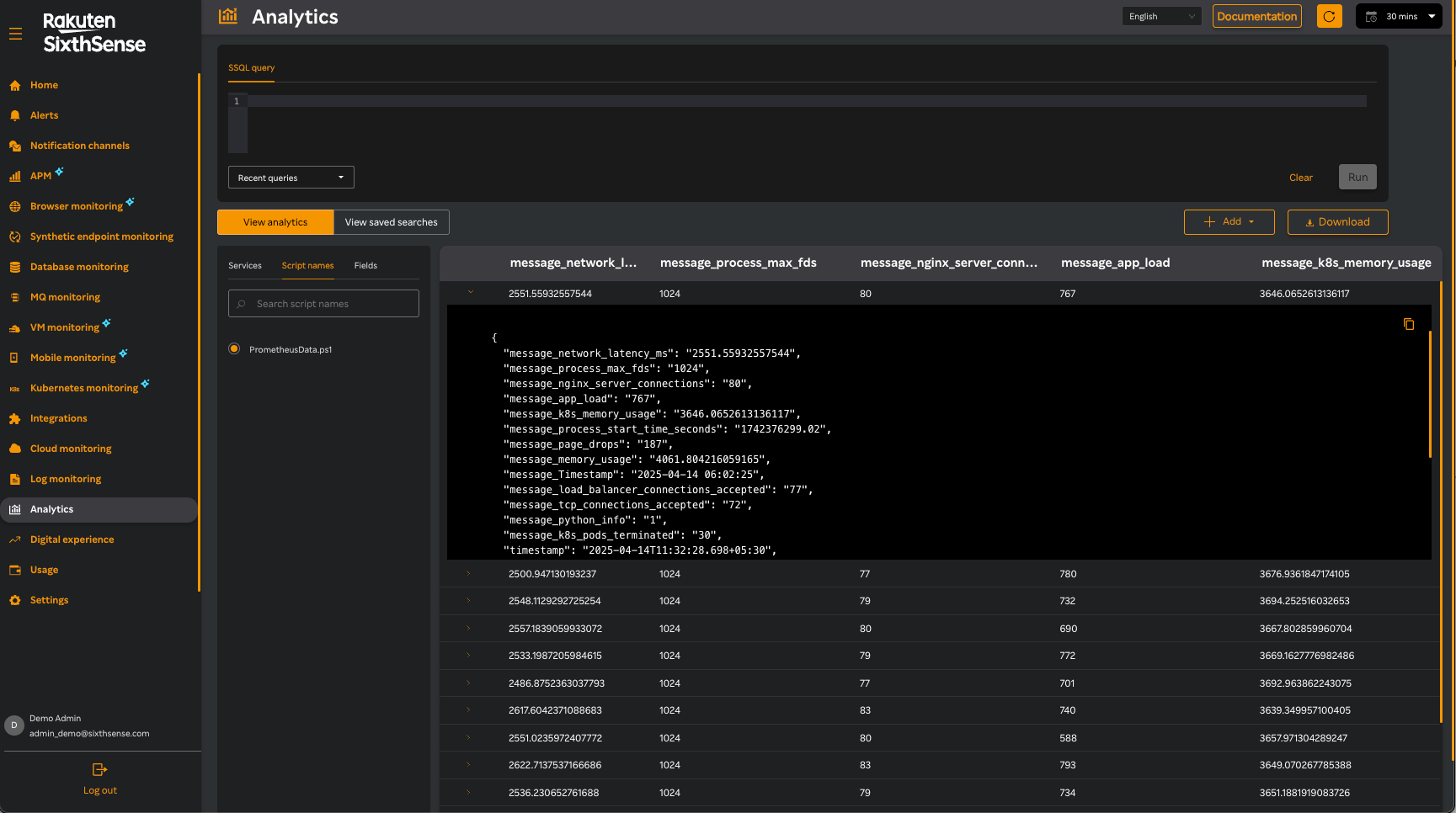Click the Documentation button
Screen dimensions: 1456x813
click(x=1256, y=16)
